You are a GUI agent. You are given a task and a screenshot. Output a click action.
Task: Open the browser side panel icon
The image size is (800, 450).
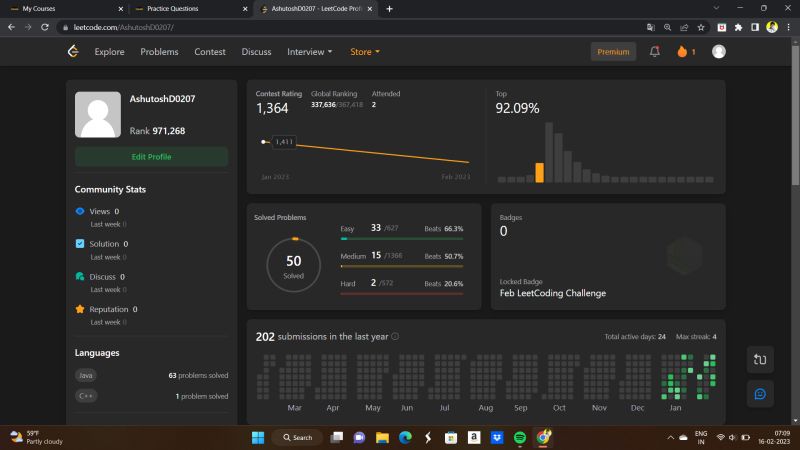pyautogui.click(x=755, y=28)
